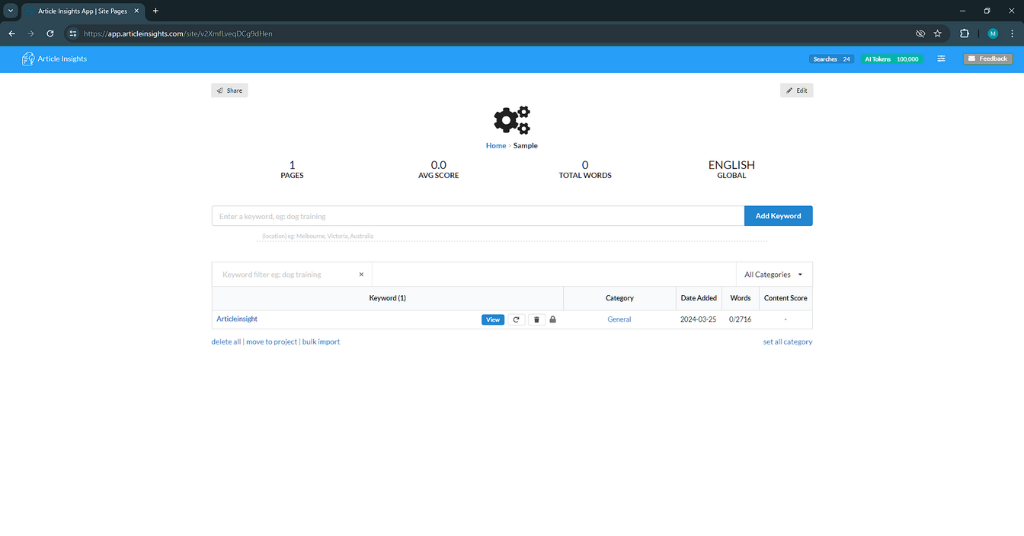Click the 2024-03-25 date cell
This screenshot has width=1024, height=536.
tap(698, 319)
